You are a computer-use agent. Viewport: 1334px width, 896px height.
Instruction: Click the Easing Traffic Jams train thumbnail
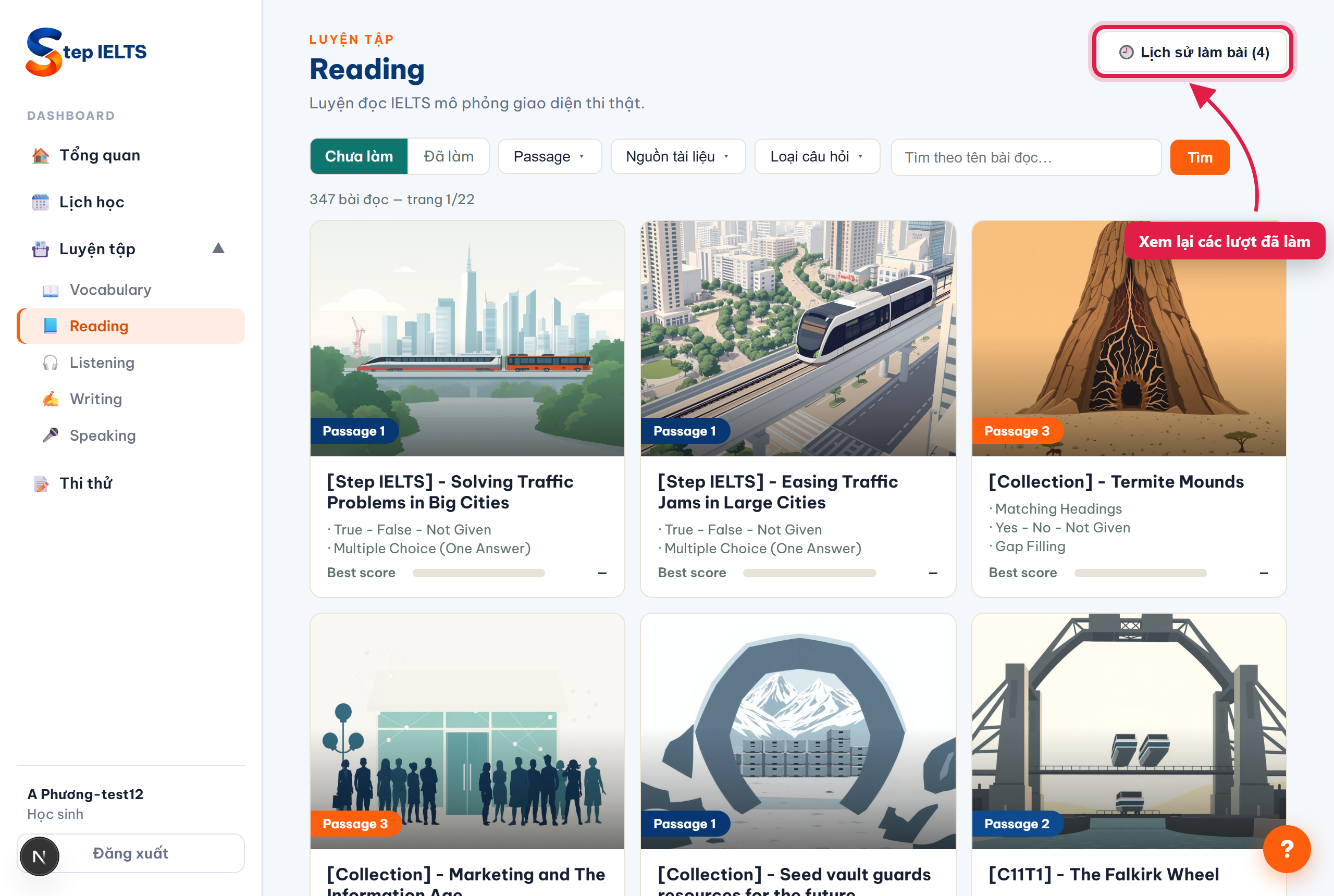(798, 338)
